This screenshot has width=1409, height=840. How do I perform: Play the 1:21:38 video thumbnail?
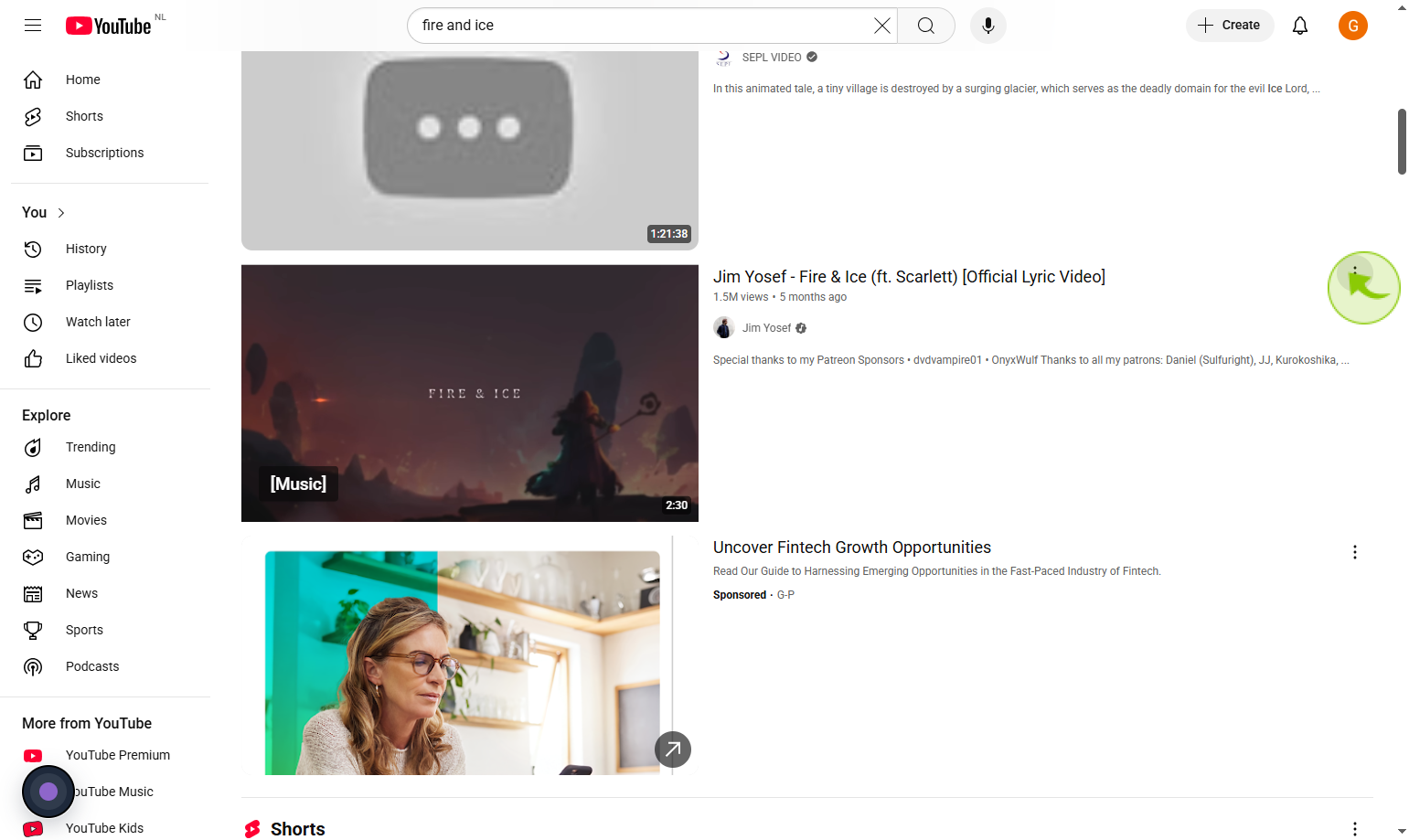(x=470, y=150)
